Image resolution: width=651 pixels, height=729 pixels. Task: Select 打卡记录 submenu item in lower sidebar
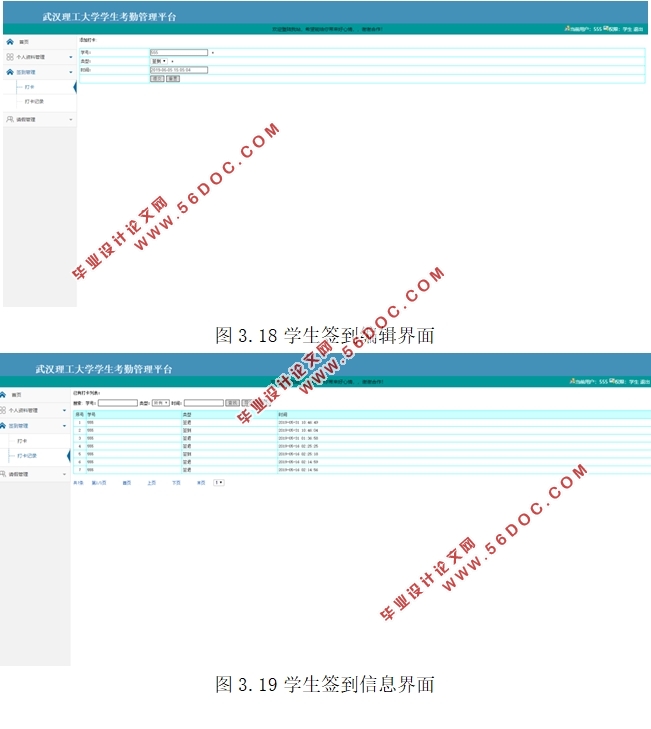[x=28, y=455]
